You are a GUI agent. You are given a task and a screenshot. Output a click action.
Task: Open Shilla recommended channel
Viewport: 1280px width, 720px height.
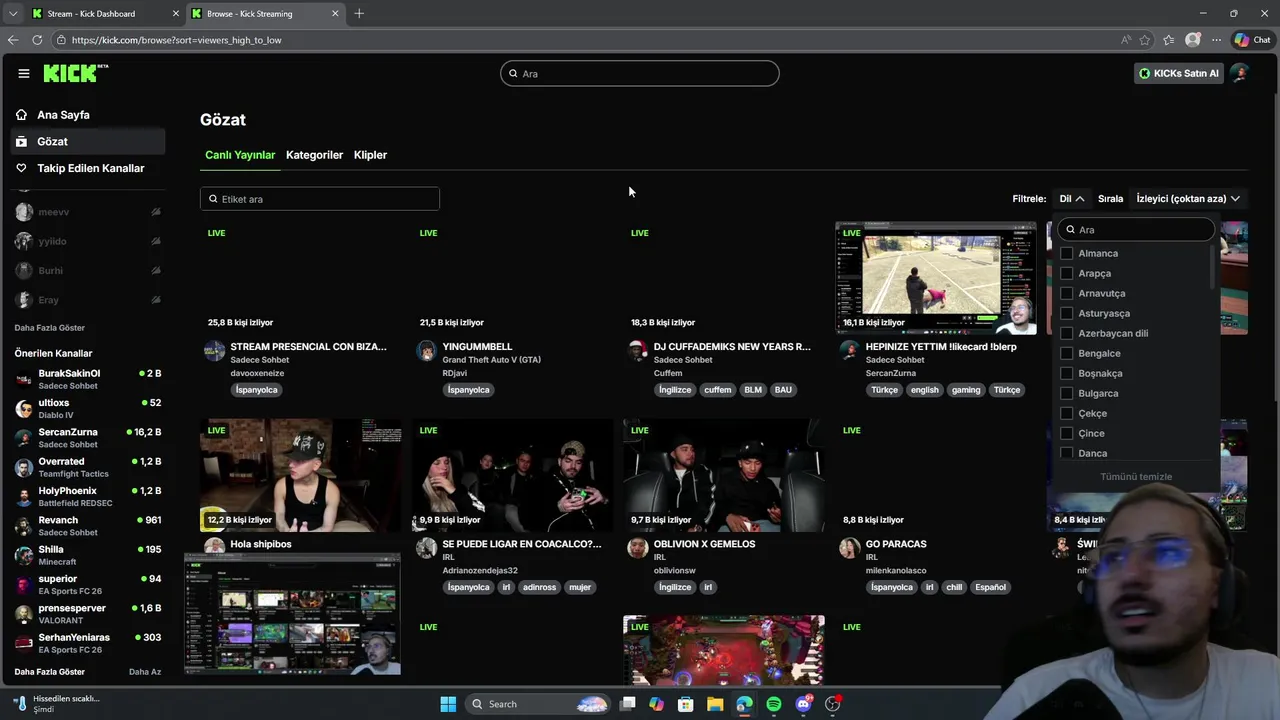[x=88, y=555]
